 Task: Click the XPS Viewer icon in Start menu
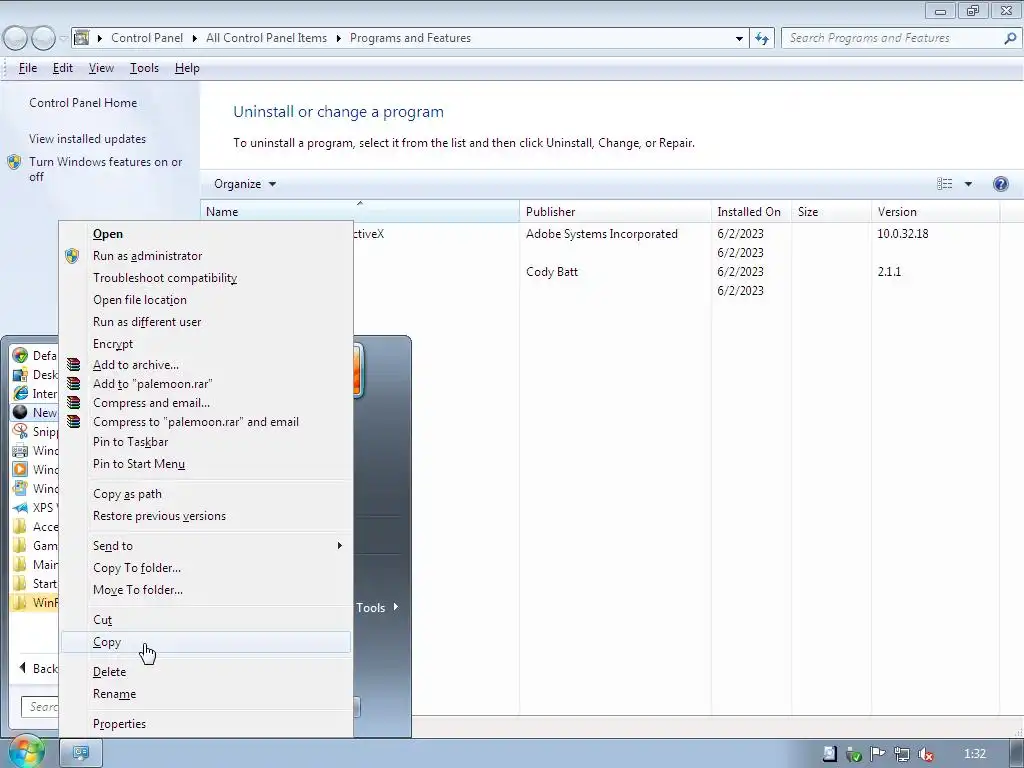pyautogui.click(x=20, y=507)
